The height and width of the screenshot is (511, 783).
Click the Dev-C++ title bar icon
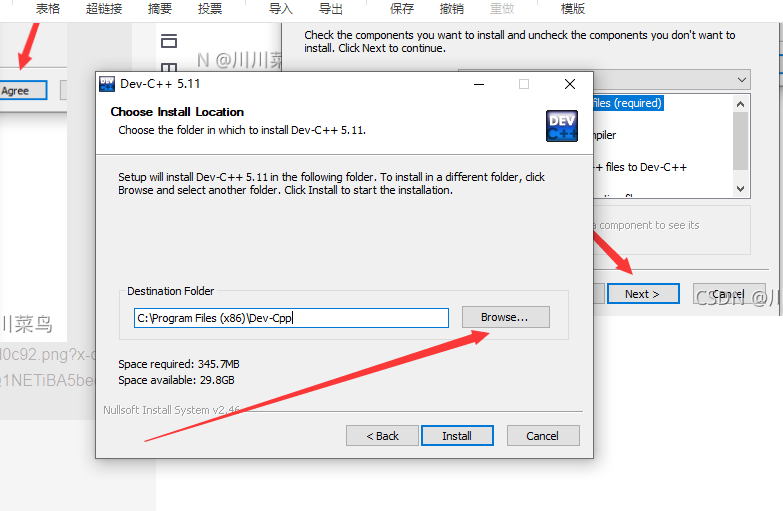pyautogui.click(x=107, y=84)
